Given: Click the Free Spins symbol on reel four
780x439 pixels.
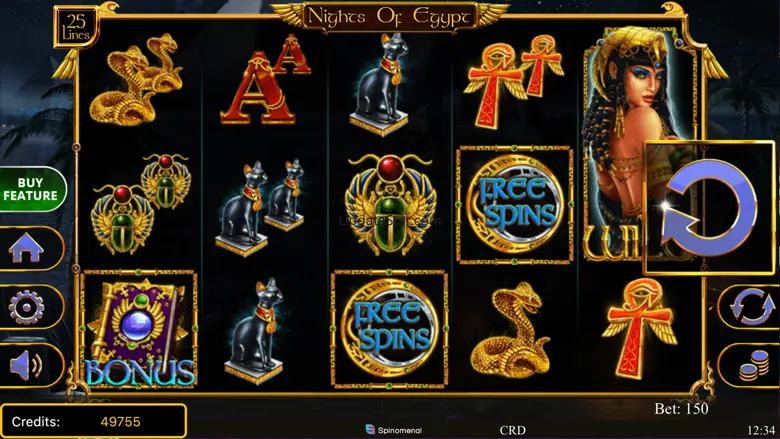Looking at the screenshot, I should coord(514,204).
